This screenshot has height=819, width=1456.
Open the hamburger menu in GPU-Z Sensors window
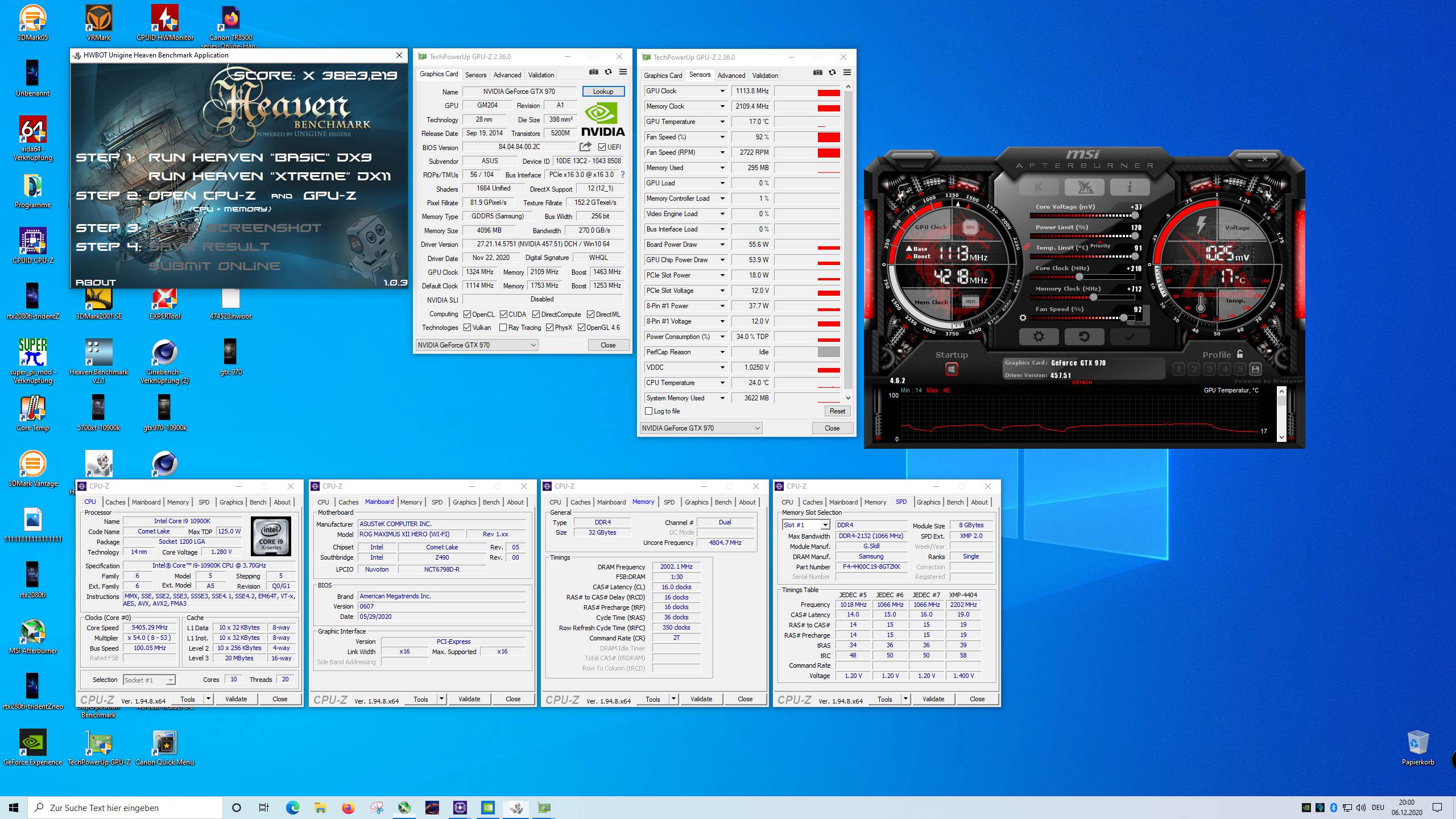point(847,73)
